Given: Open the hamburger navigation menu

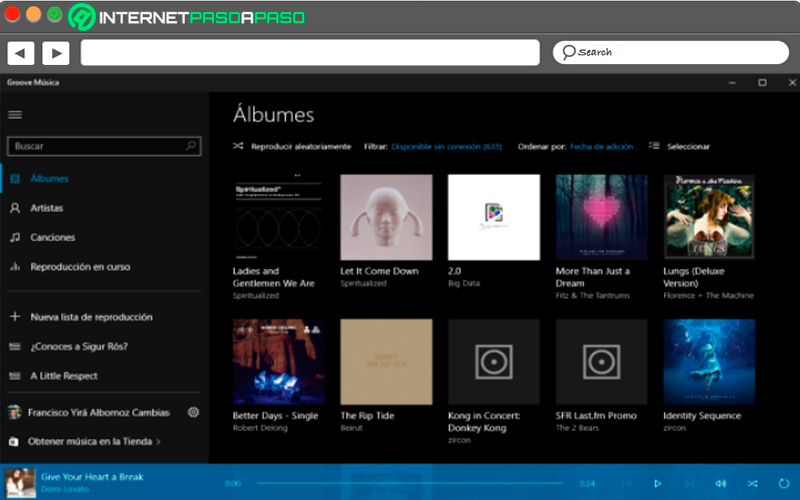Looking at the screenshot, I should (15, 115).
